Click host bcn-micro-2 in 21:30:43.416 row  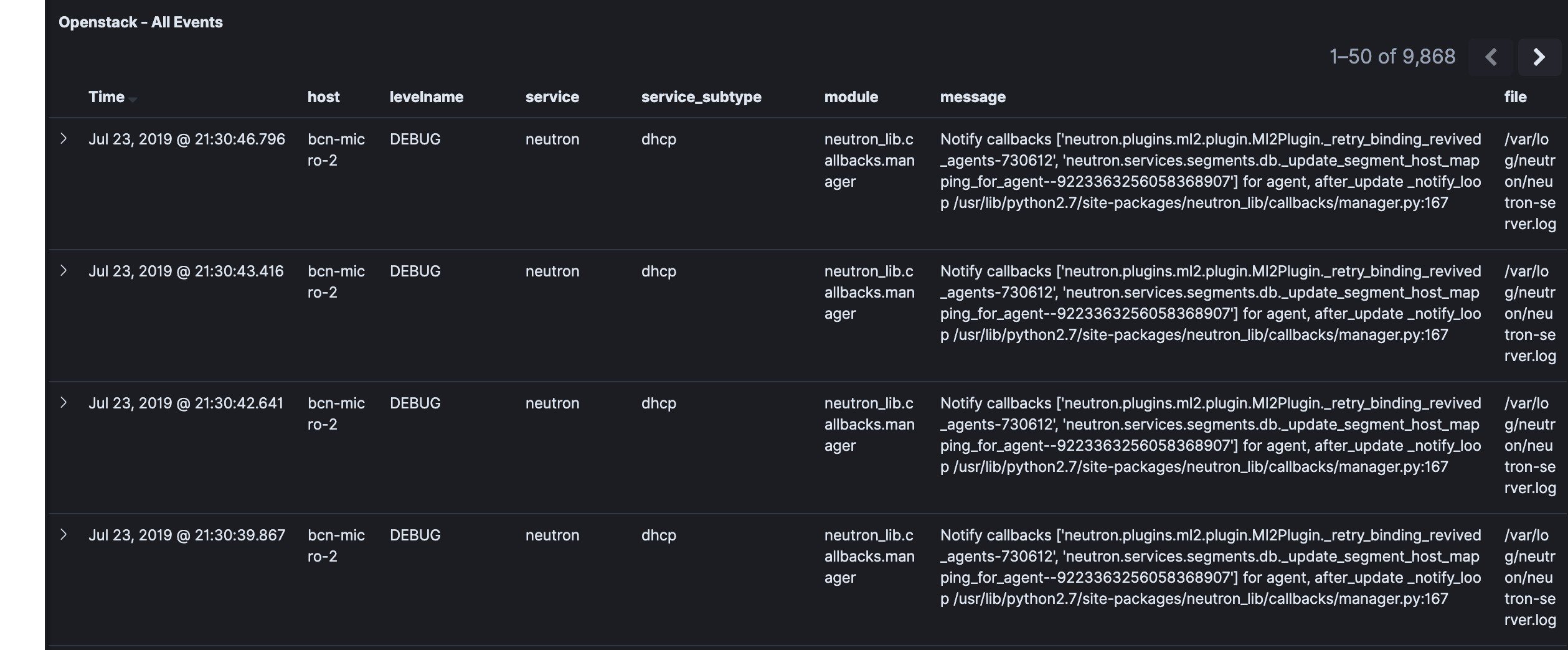pos(336,281)
